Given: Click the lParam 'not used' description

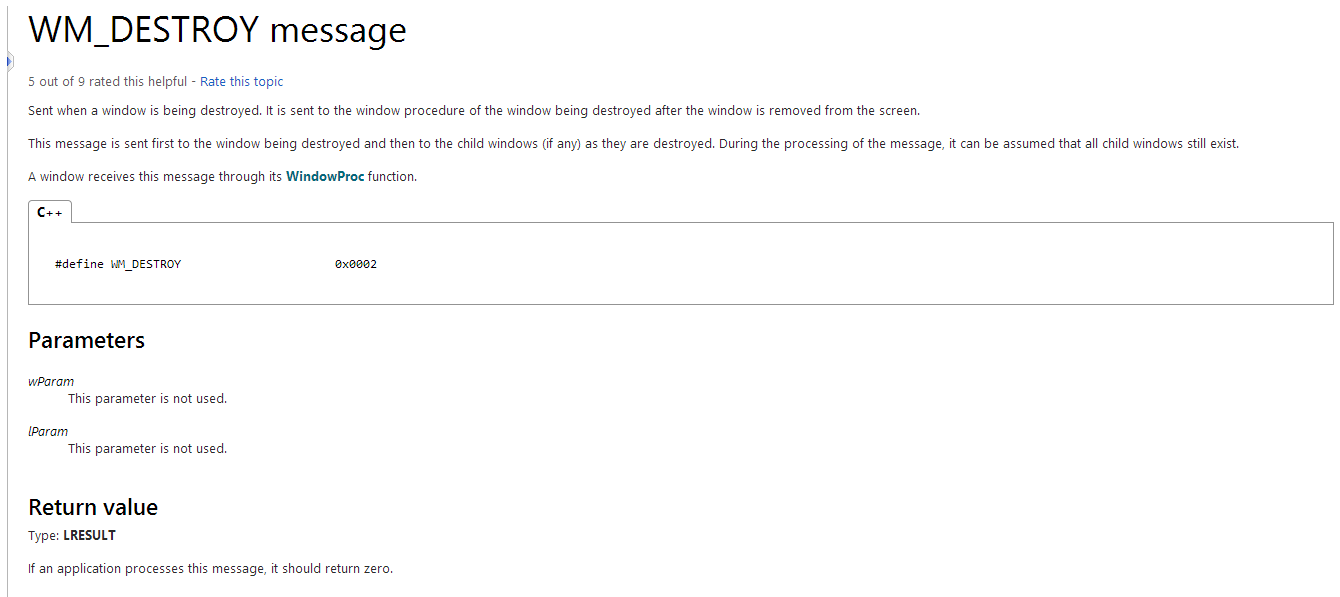Looking at the screenshot, I should 147,448.
